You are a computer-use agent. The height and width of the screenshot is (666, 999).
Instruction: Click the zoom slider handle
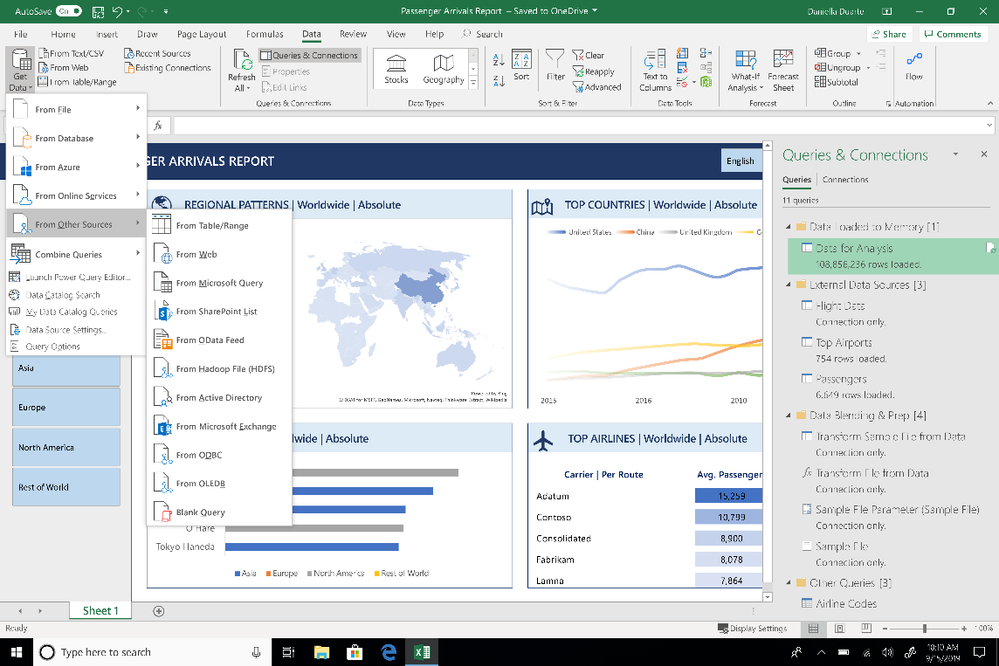tap(924, 628)
